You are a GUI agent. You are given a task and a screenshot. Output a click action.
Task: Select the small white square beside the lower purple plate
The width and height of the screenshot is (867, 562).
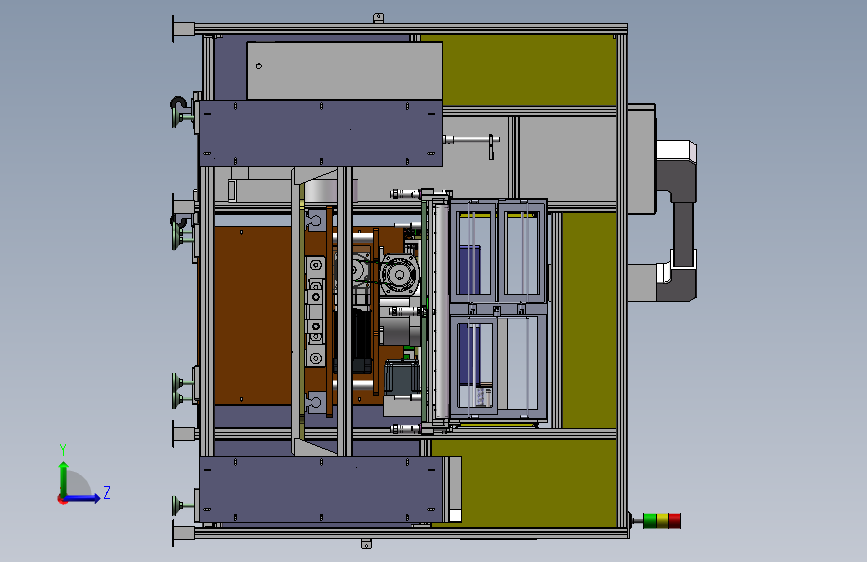click(455, 516)
